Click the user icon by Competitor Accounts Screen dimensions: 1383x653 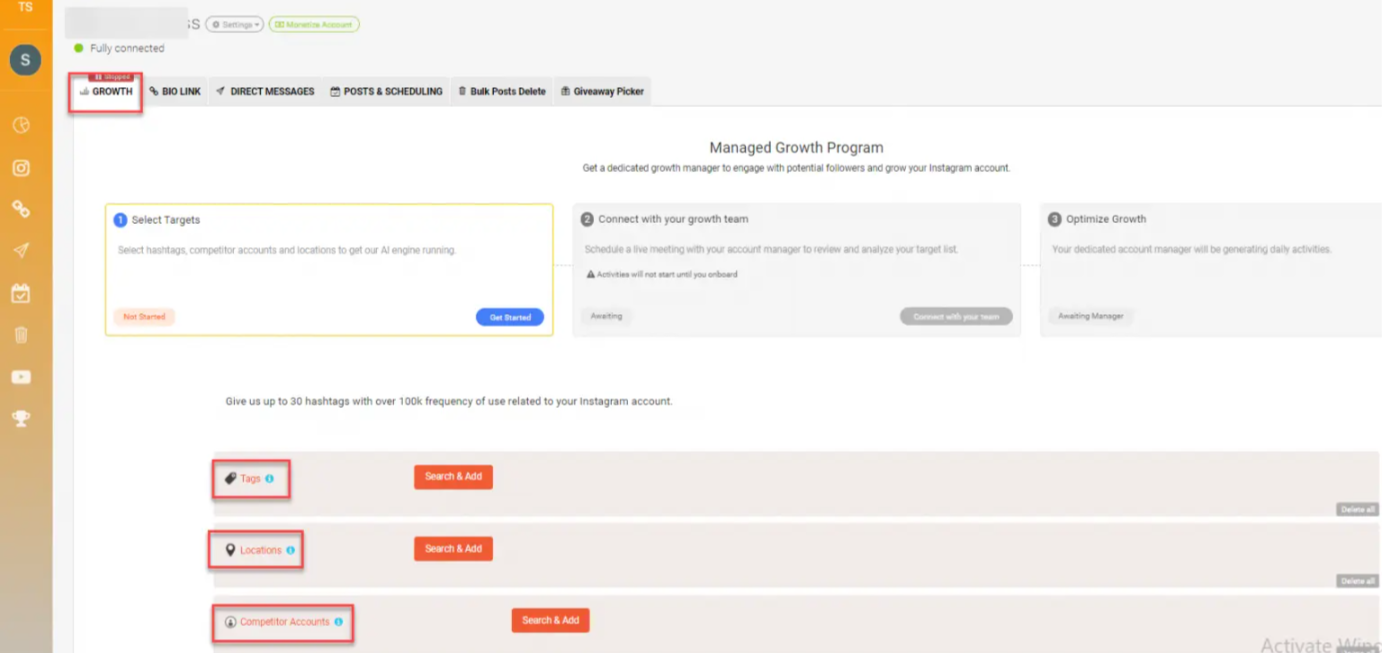[230, 622]
